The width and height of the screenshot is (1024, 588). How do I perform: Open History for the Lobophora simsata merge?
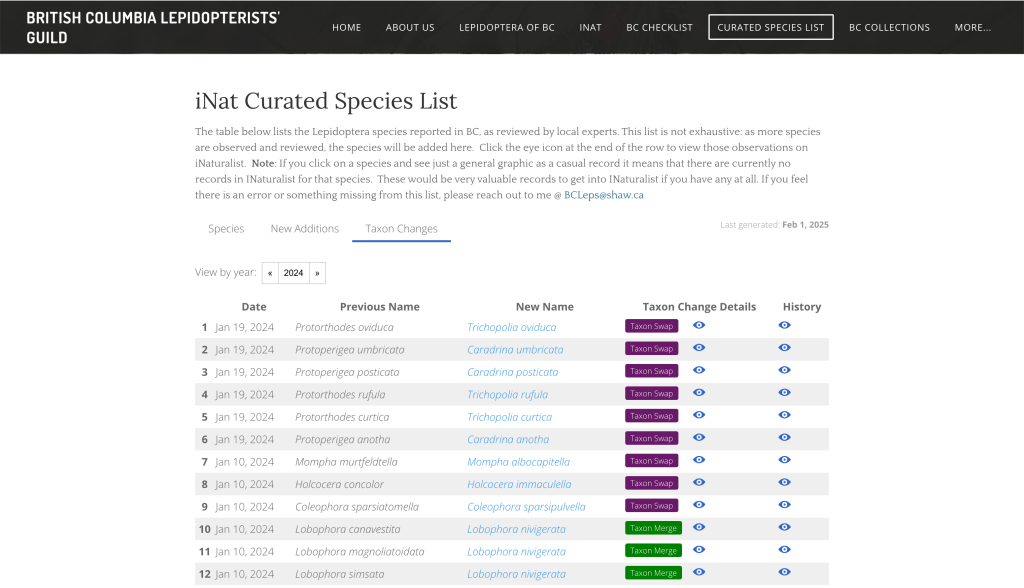[784, 573]
